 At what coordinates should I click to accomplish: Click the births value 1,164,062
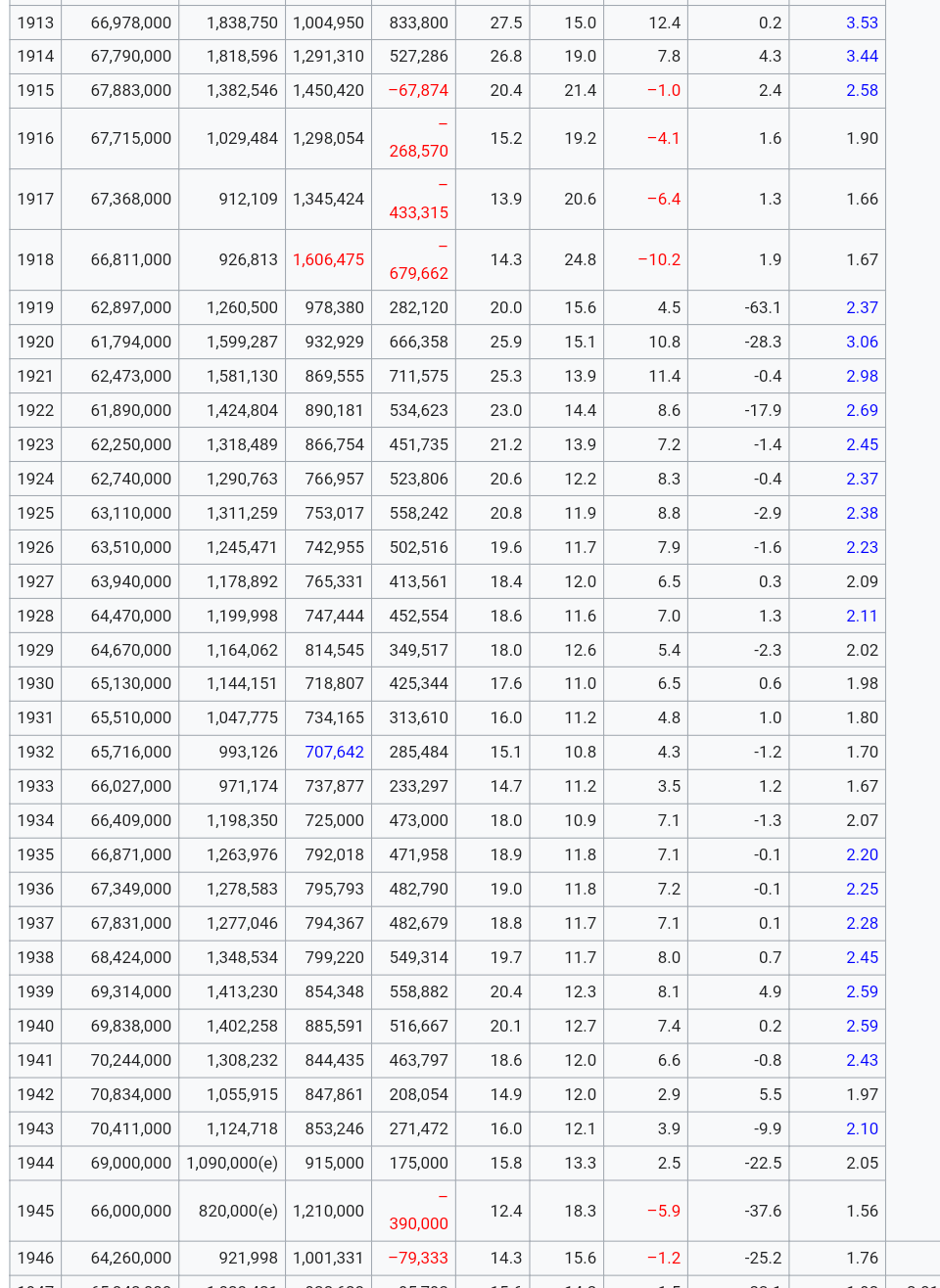click(242, 651)
